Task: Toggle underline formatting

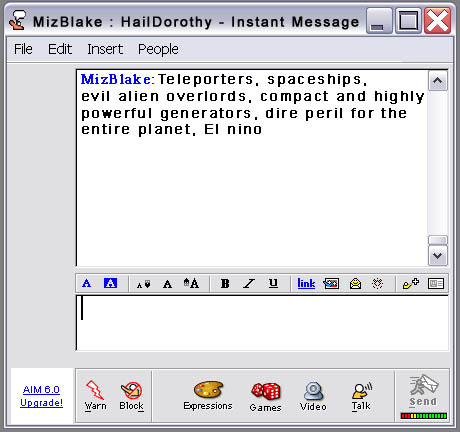Action: coord(273,283)
